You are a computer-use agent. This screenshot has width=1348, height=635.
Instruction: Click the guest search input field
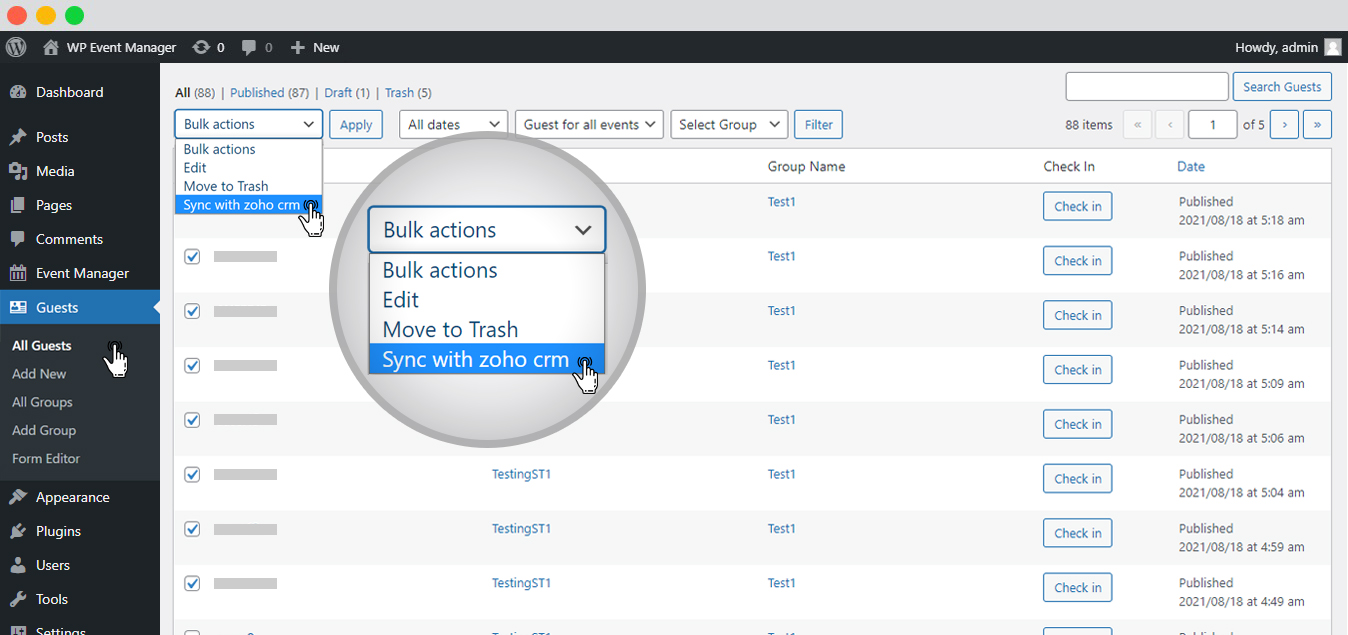click(1147, 87)
